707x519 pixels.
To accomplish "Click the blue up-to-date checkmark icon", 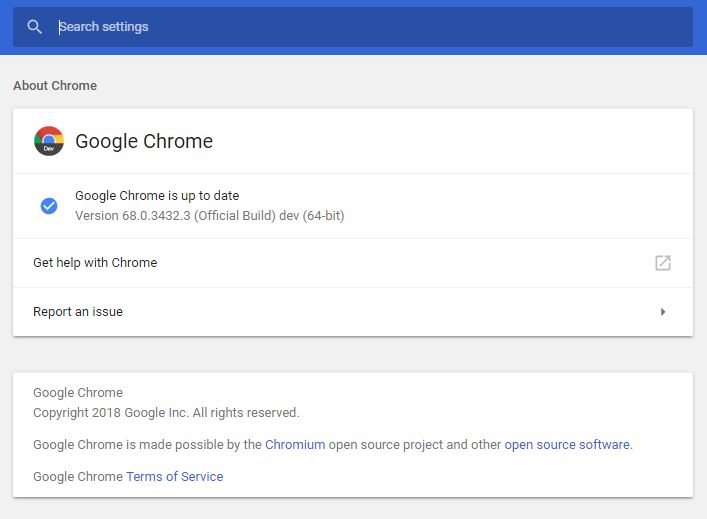I will click(x=49, y=206).
